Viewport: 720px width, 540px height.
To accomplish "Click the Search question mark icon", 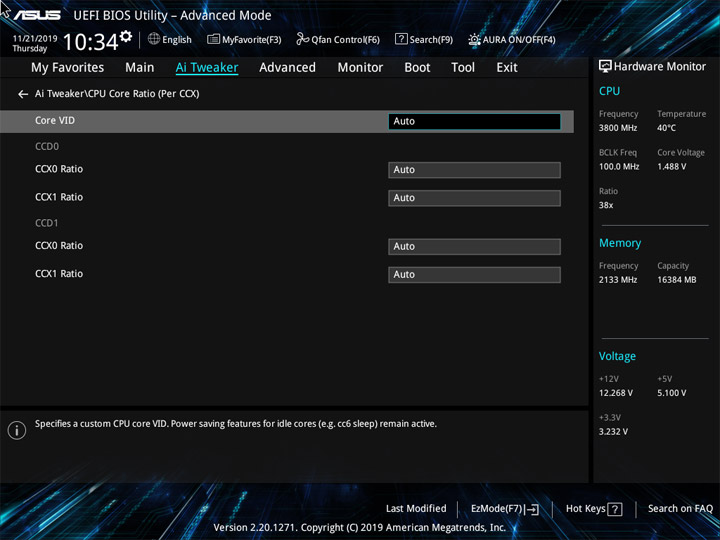I will [x=401, y=39].
